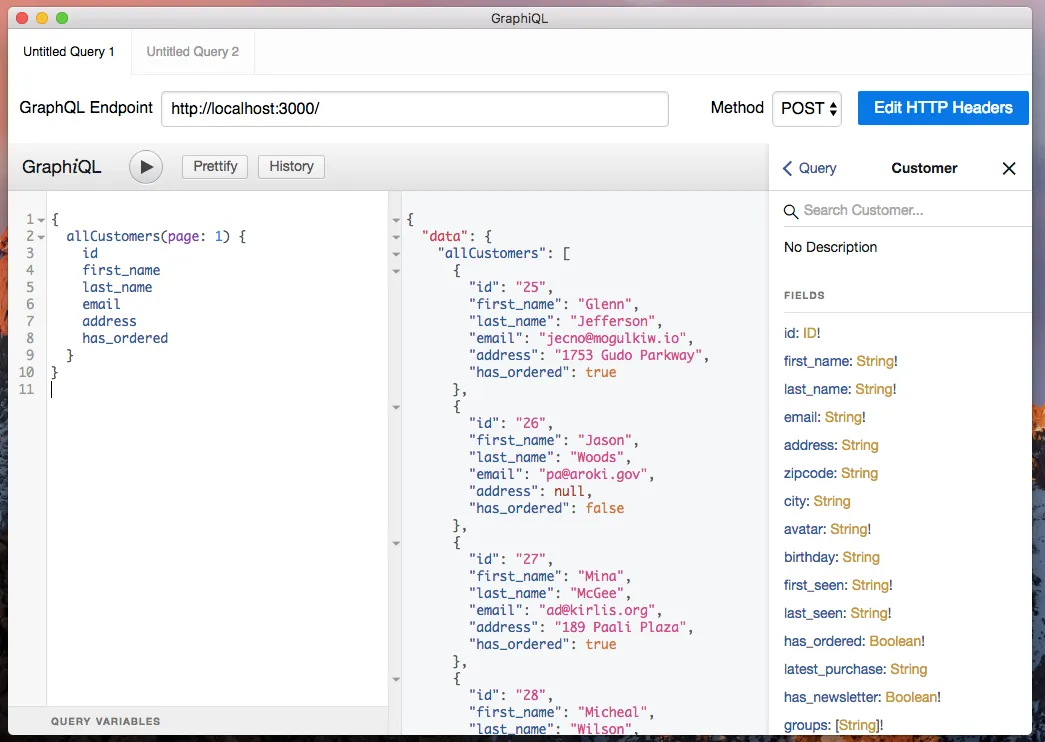This screenshot has height=742, width=1045.
Task: Click the Prettify button
Action: tap(214, 166)
